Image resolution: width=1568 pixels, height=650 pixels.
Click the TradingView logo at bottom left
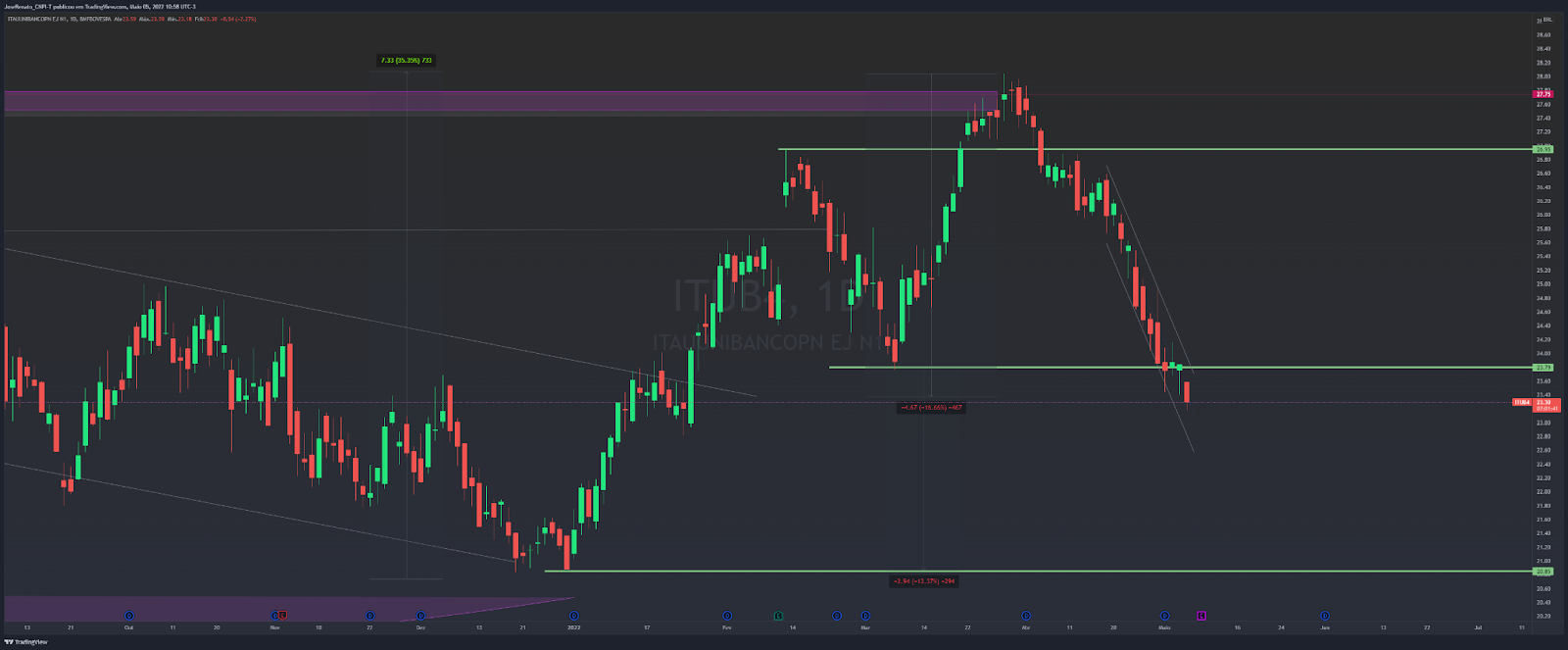pos(25,642)
